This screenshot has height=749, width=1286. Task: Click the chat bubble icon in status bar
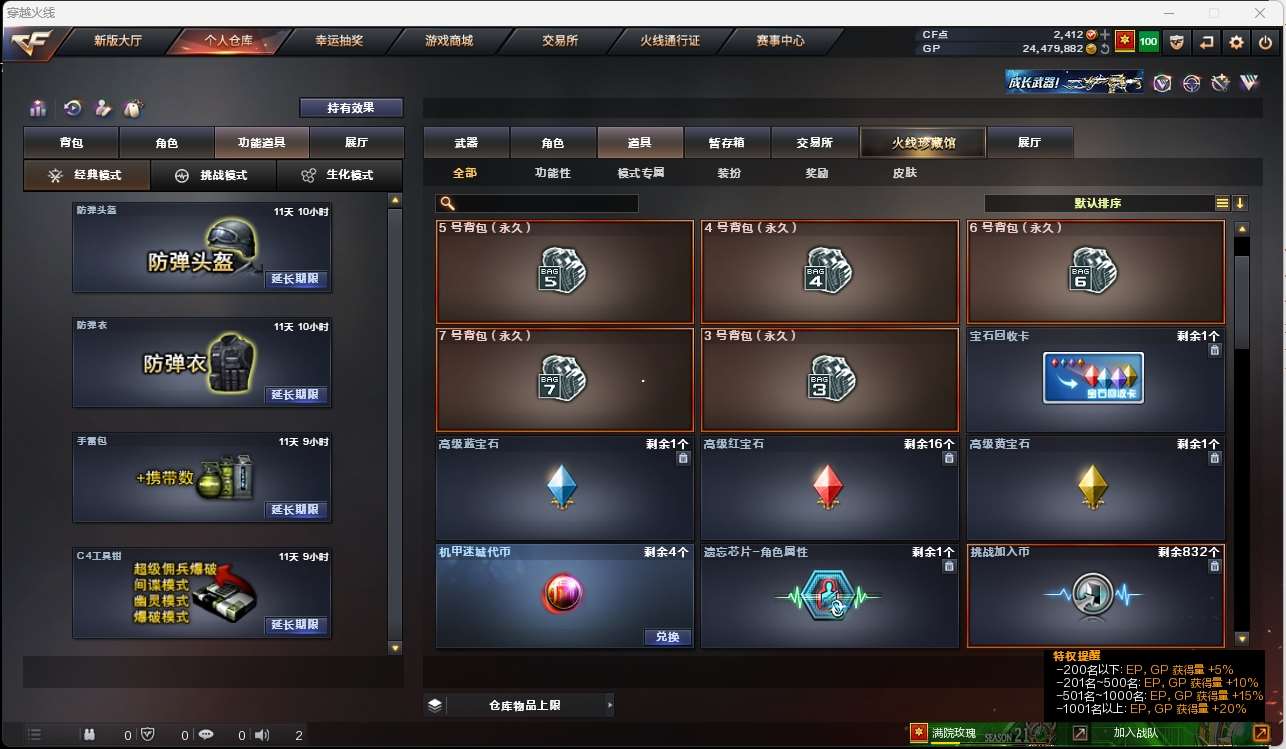pos(206,735)
